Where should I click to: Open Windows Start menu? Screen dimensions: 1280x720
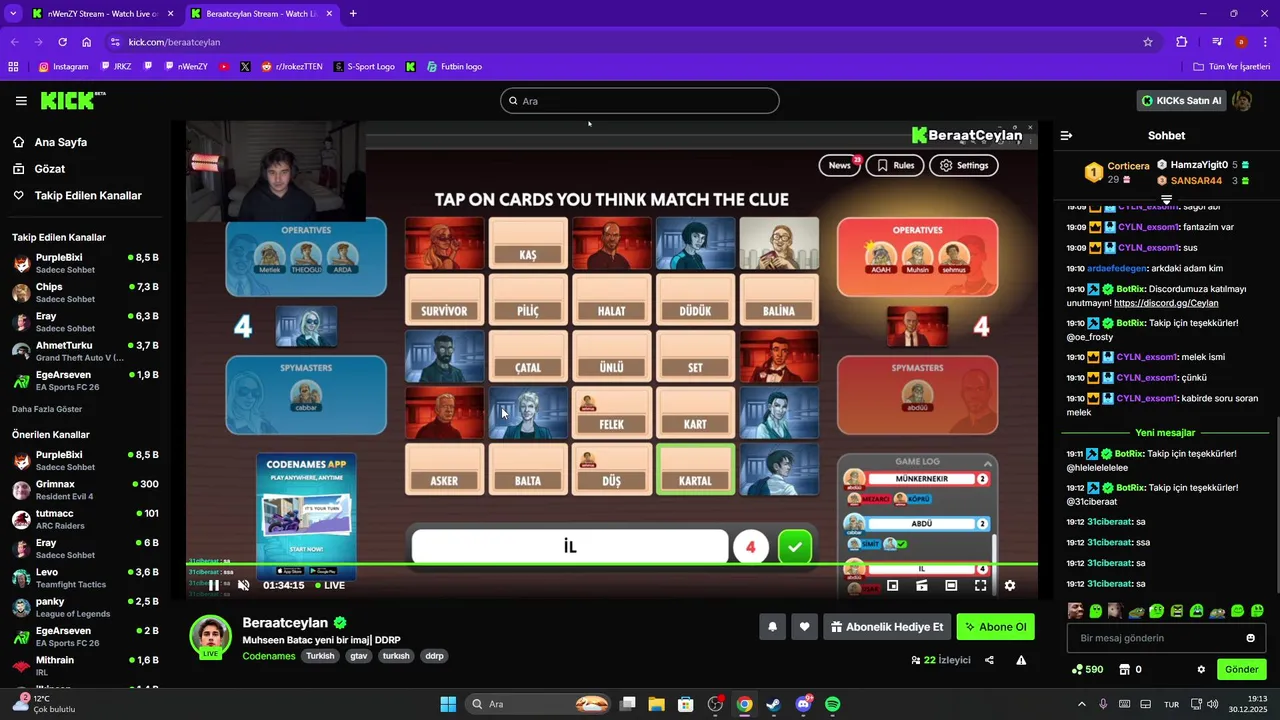448,704
